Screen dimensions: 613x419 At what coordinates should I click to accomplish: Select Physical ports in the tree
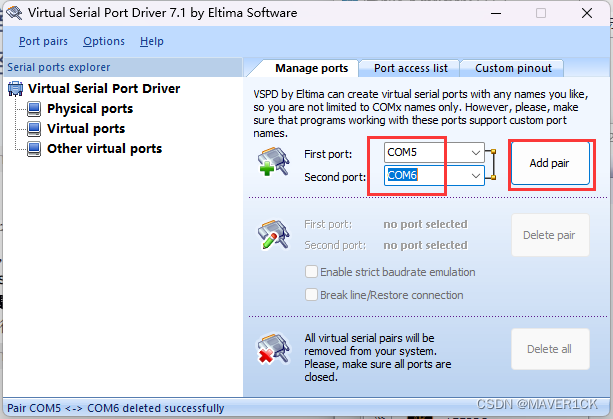[90, 109]
